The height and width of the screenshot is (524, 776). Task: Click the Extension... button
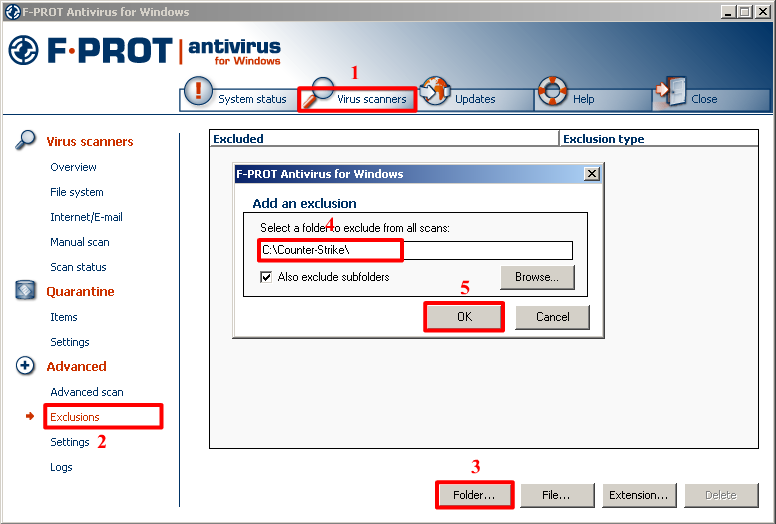point(639,495)
